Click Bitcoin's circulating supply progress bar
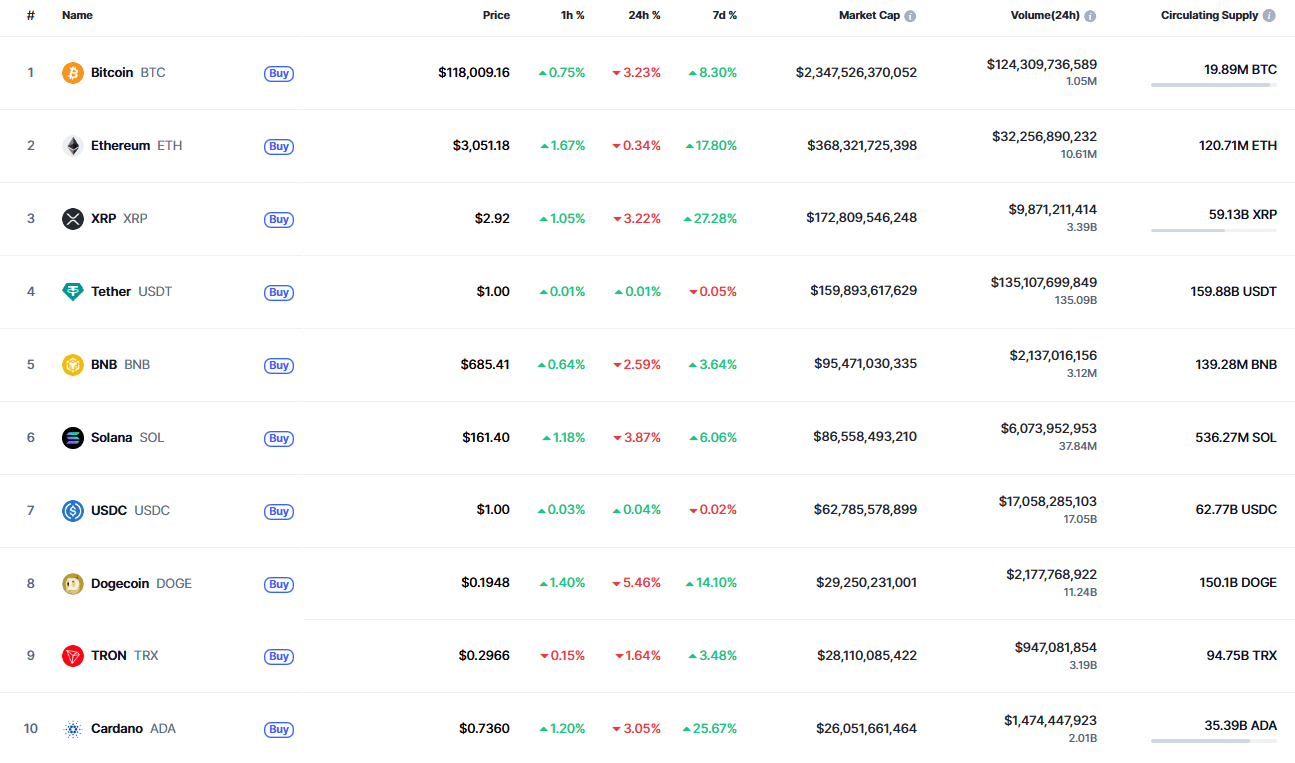The height and width of the screenshot is (763, 1295). [1214, 85]
